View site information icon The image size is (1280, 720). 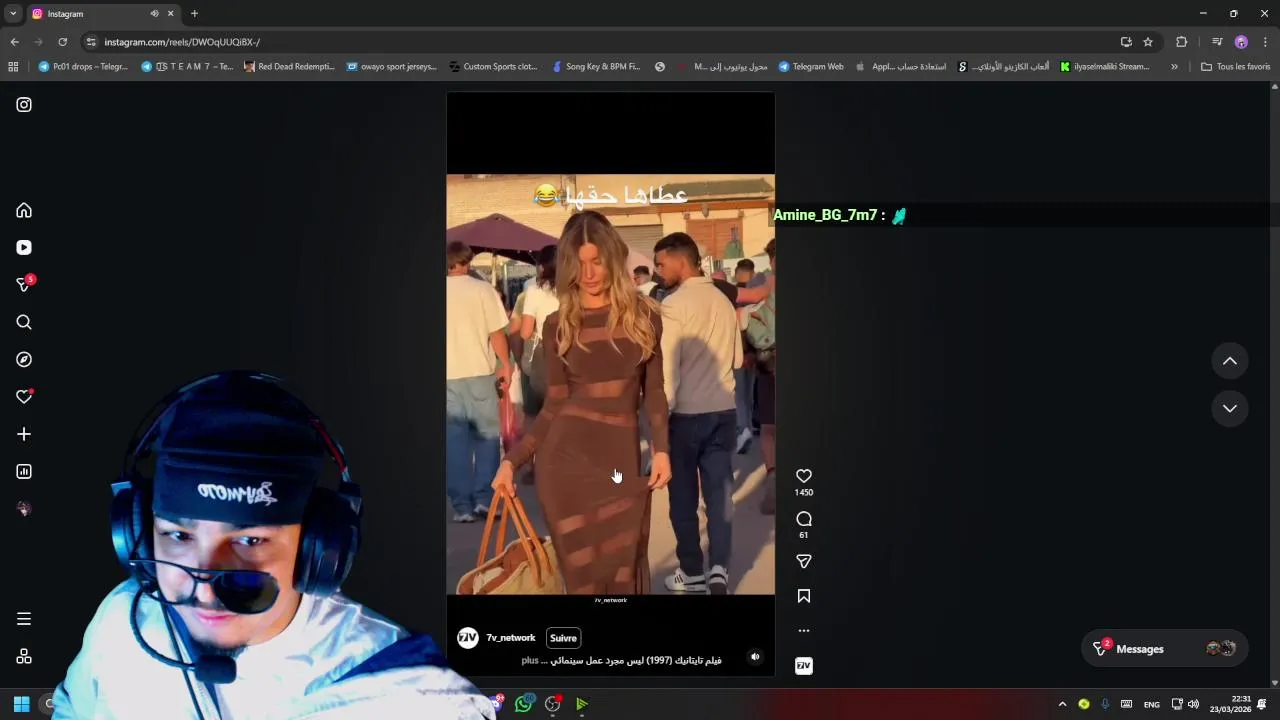click(x=91, y=42)
